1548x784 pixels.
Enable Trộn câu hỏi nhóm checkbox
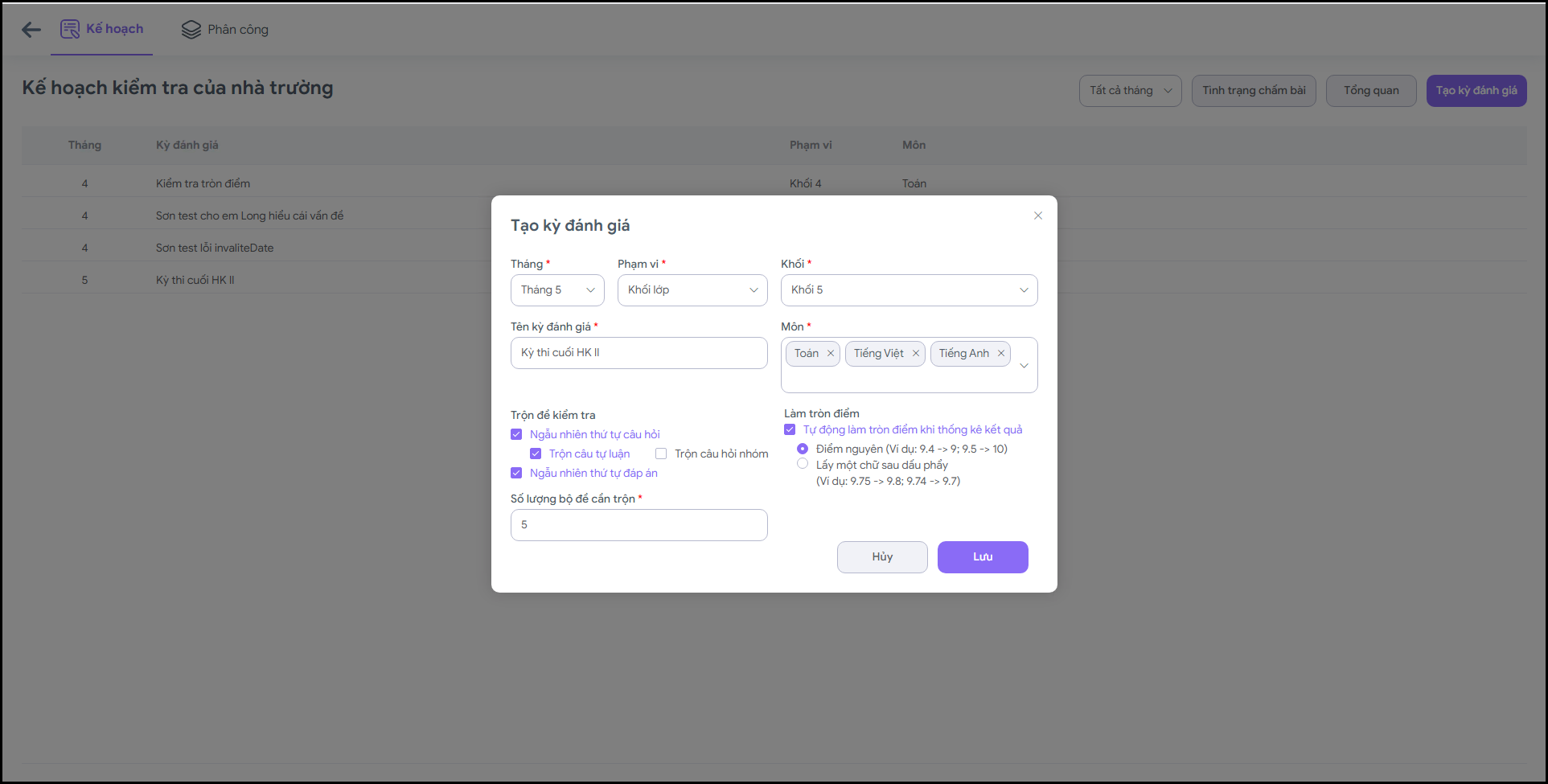pos(661,454)
